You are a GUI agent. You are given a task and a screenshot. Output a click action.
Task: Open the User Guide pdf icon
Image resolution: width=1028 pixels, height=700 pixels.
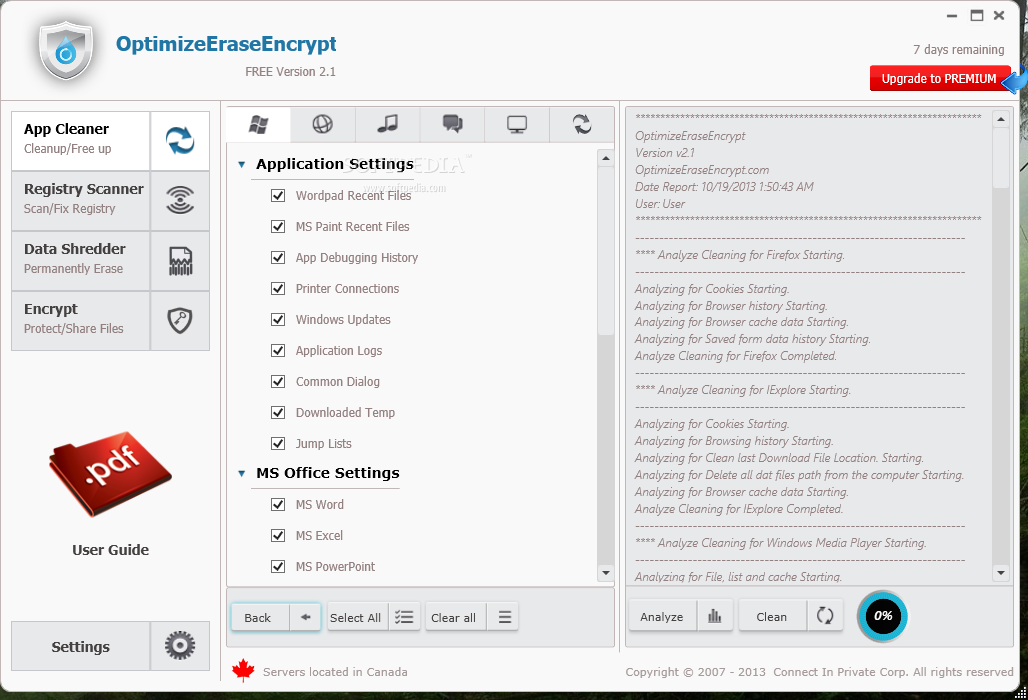(x=110, y=473)
